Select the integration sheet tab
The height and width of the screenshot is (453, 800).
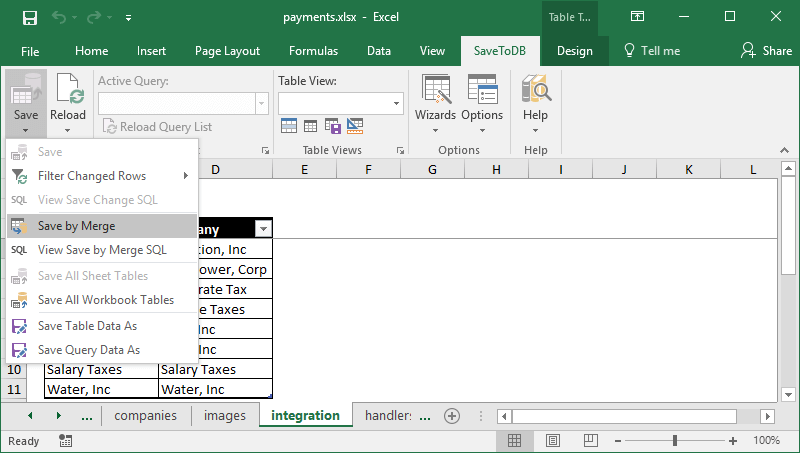click(x=305, y=416)
